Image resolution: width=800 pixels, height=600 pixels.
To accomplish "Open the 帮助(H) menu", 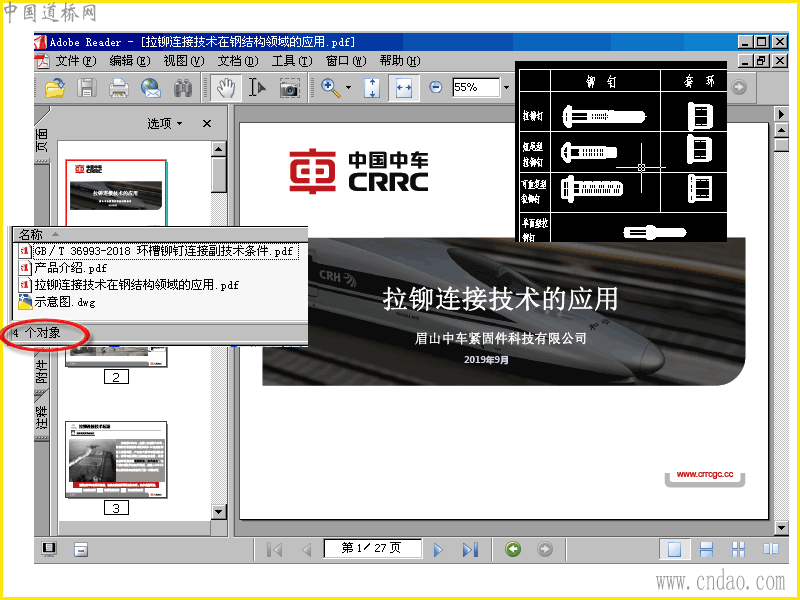I will pos(400,61).
